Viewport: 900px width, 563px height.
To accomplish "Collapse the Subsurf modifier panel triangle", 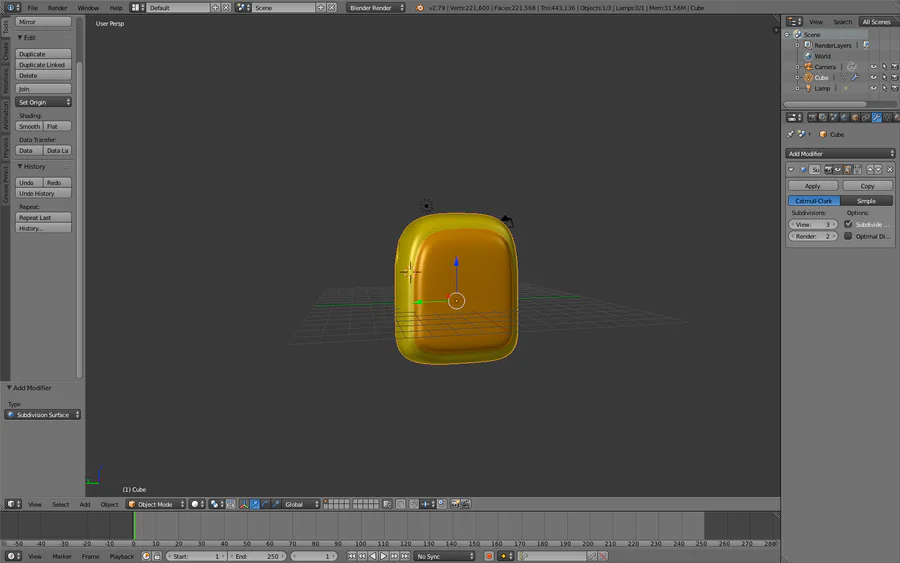I will click(791, 170).
